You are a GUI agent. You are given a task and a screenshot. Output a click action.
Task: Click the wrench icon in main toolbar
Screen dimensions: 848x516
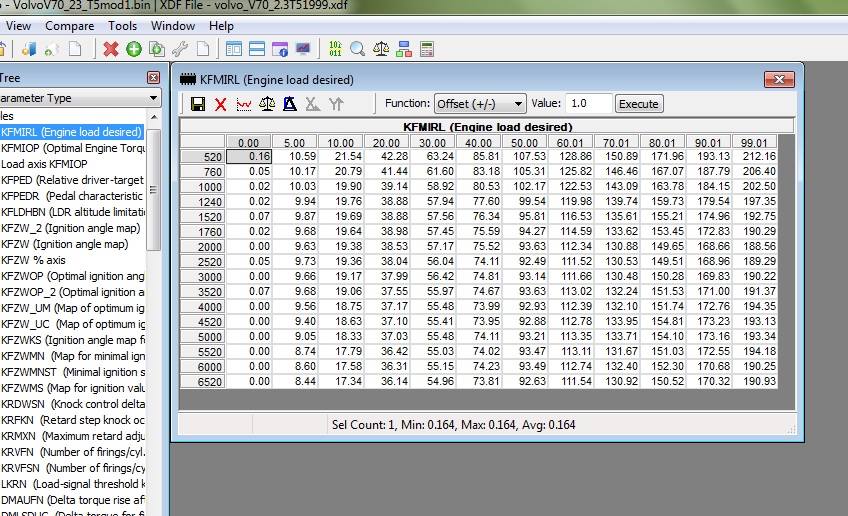click(x=180, y=48)
